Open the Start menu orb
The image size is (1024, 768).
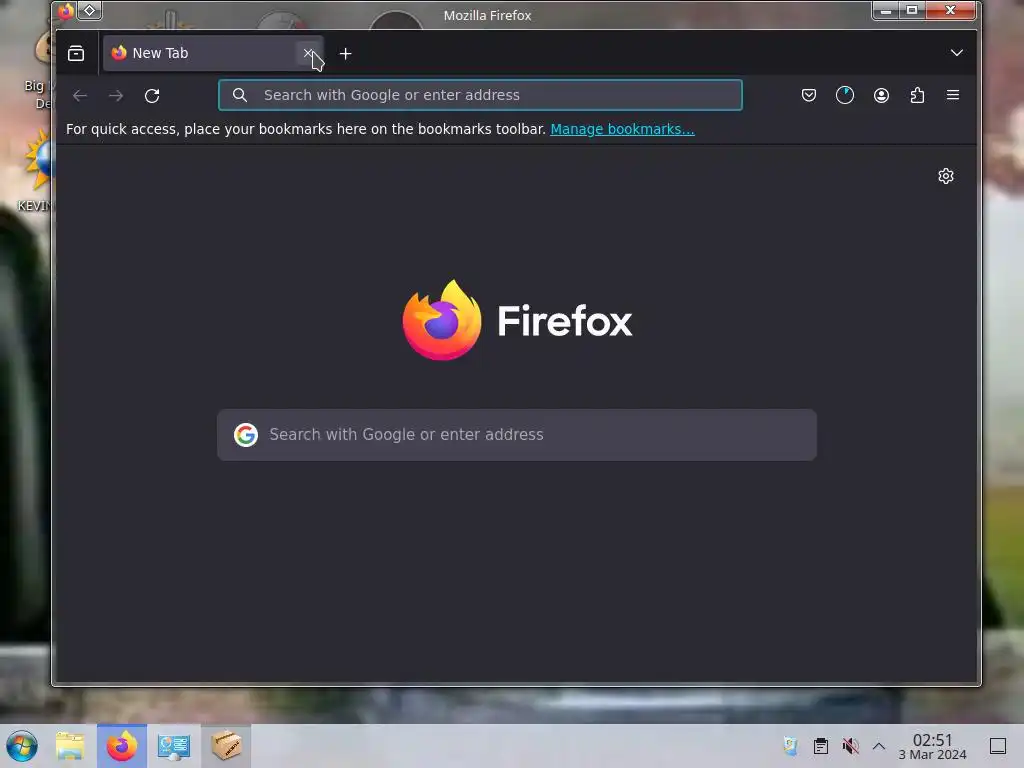[x=22, y=746]
